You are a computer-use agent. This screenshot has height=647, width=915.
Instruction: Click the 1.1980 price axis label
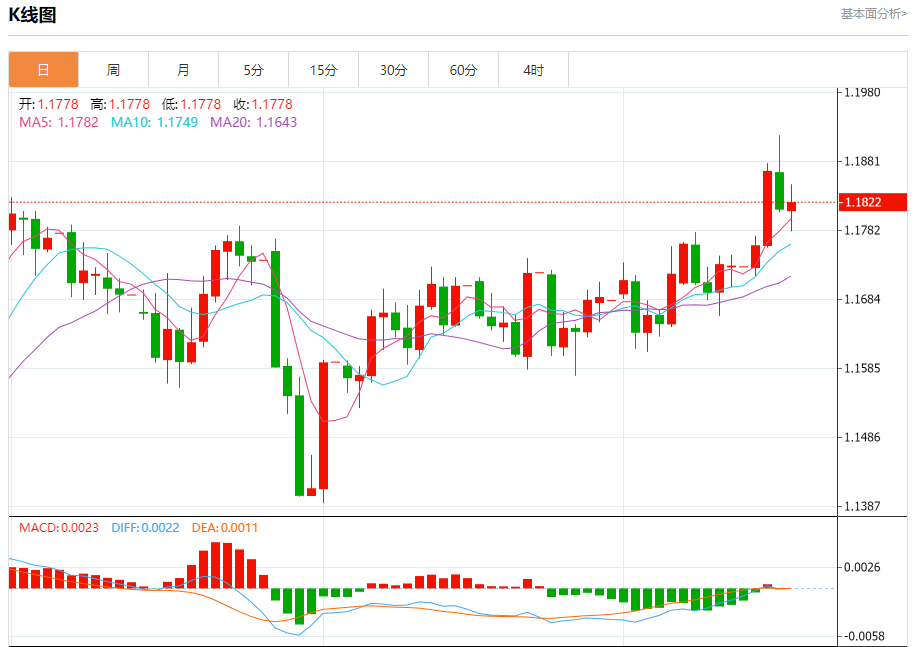(862, 92)
